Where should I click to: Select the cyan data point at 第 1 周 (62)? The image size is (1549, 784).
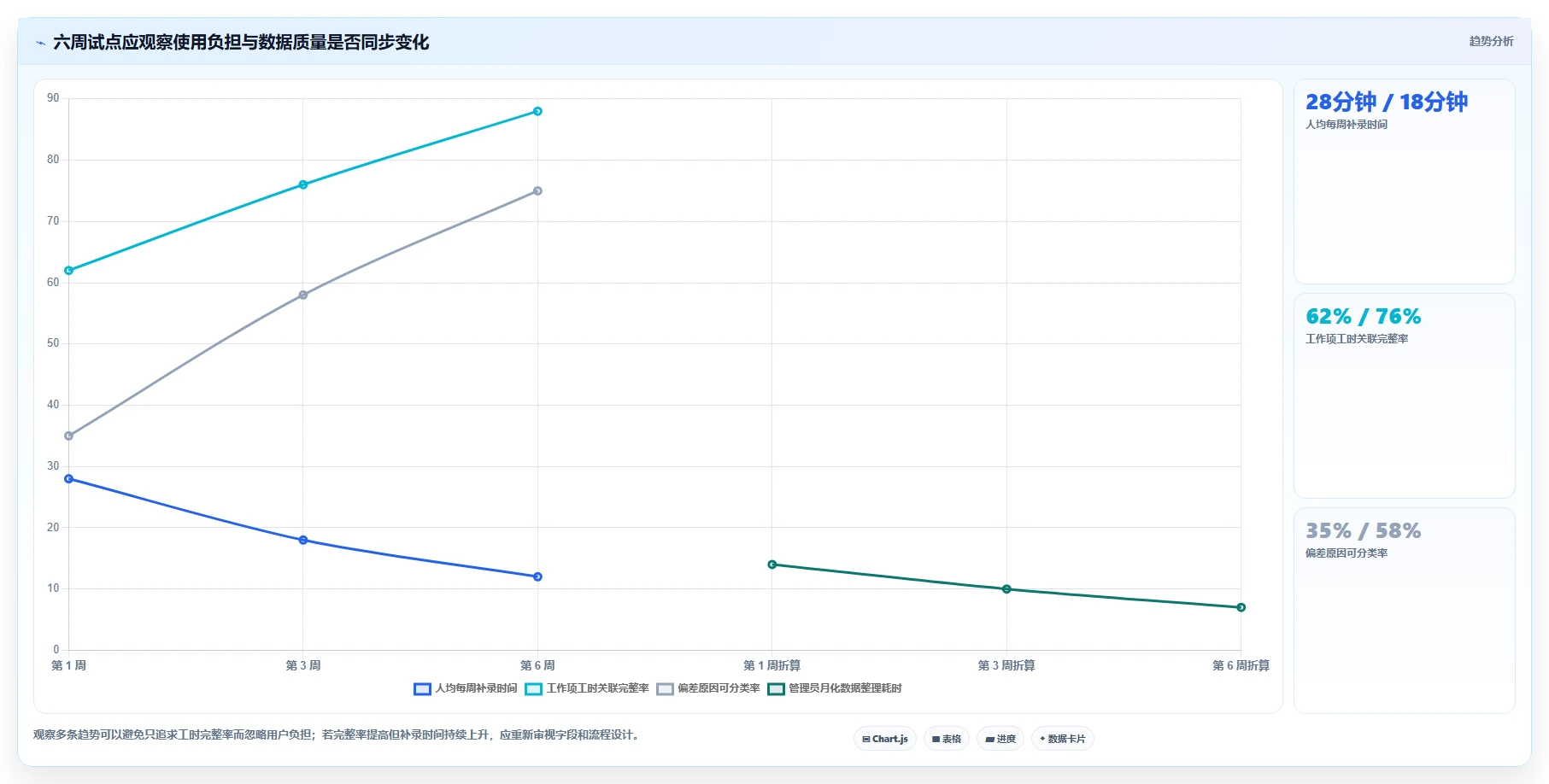68,271
